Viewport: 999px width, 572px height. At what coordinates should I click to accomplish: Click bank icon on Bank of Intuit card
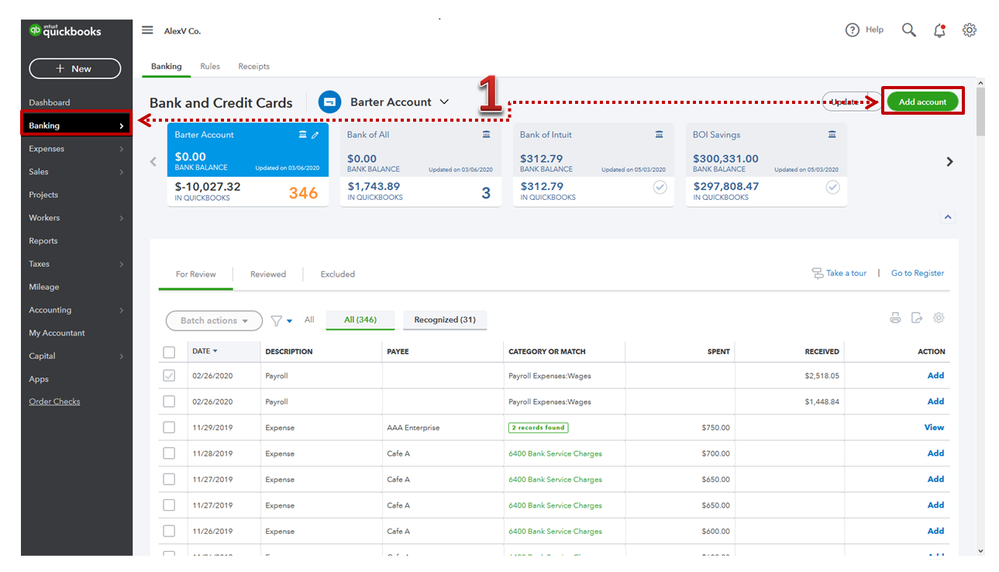(x=659, y=134)
